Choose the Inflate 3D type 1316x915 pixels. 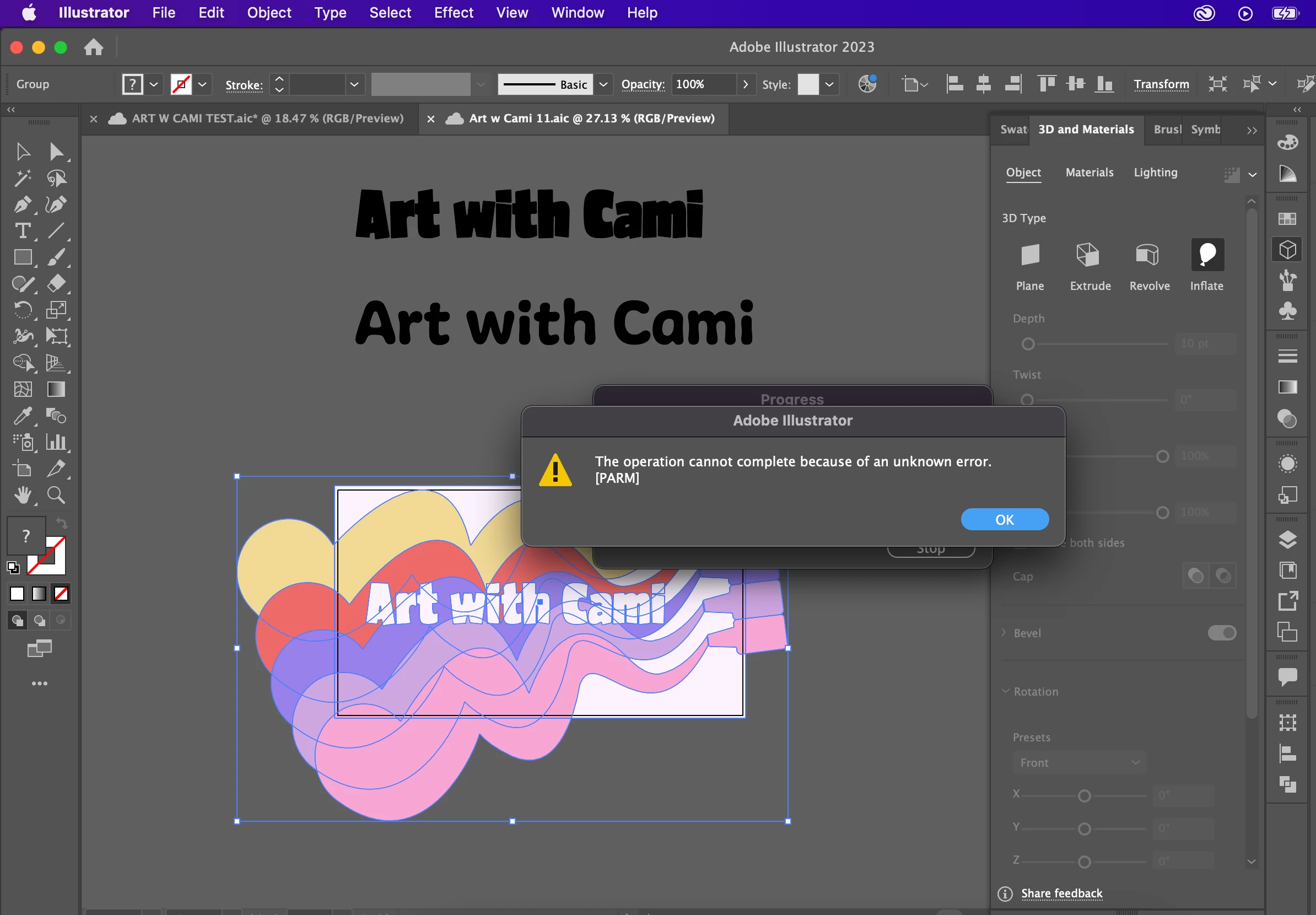1207,255
